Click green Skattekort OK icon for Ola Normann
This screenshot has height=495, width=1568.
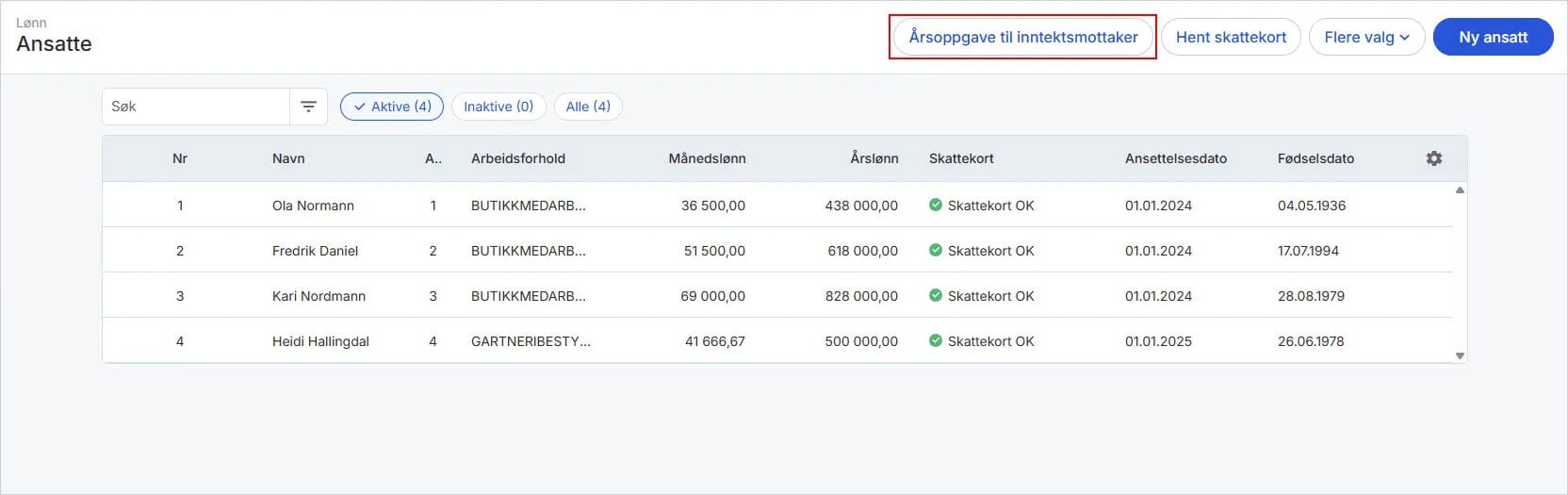[x=936, y=205]
